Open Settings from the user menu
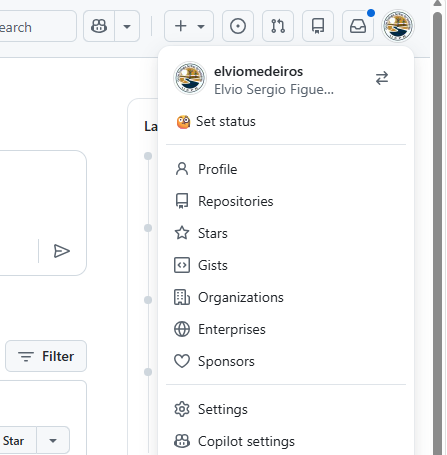 (x=286, y=409)
